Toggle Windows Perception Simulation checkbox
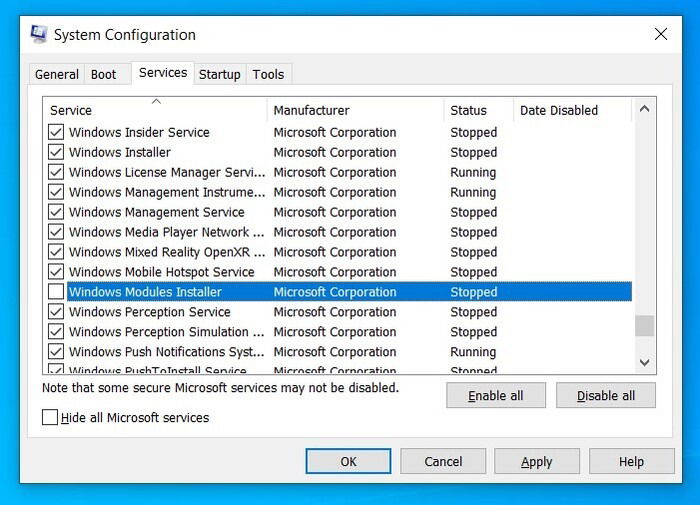 [56, 331]
